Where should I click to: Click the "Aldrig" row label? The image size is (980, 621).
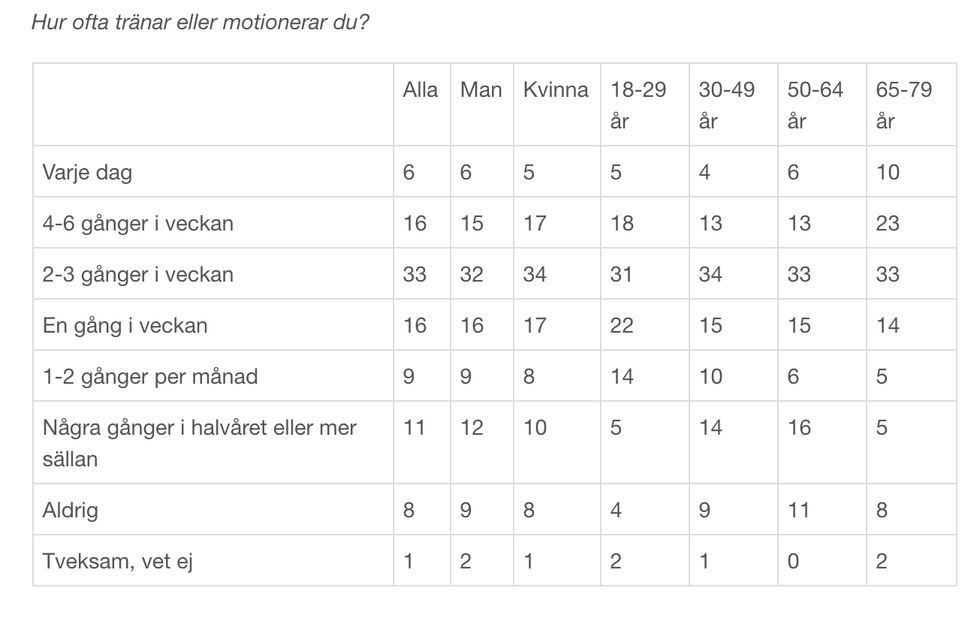pyautogui.click(x=70, y=511)
